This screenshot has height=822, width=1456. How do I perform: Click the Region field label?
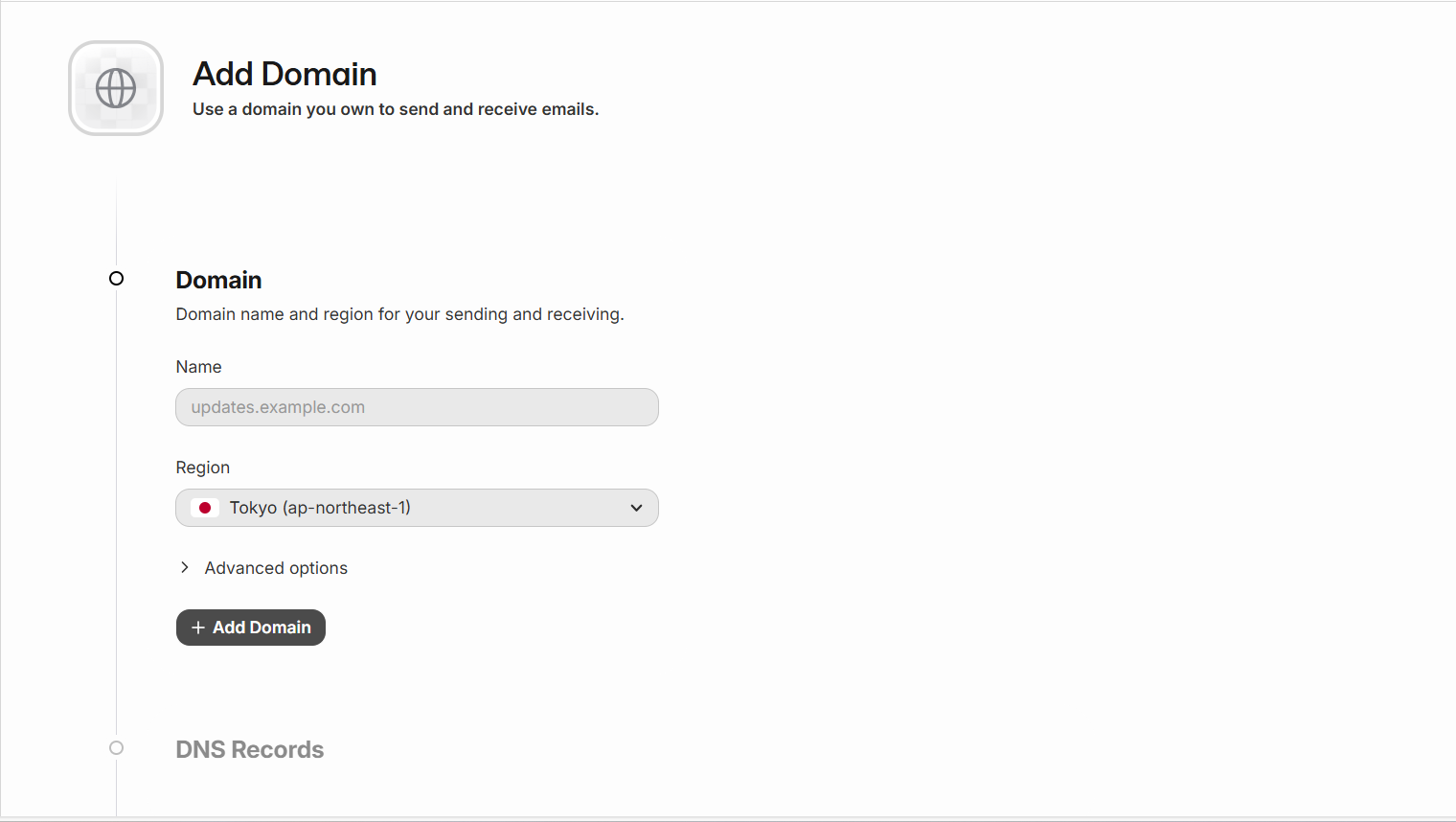click(203, 468)
